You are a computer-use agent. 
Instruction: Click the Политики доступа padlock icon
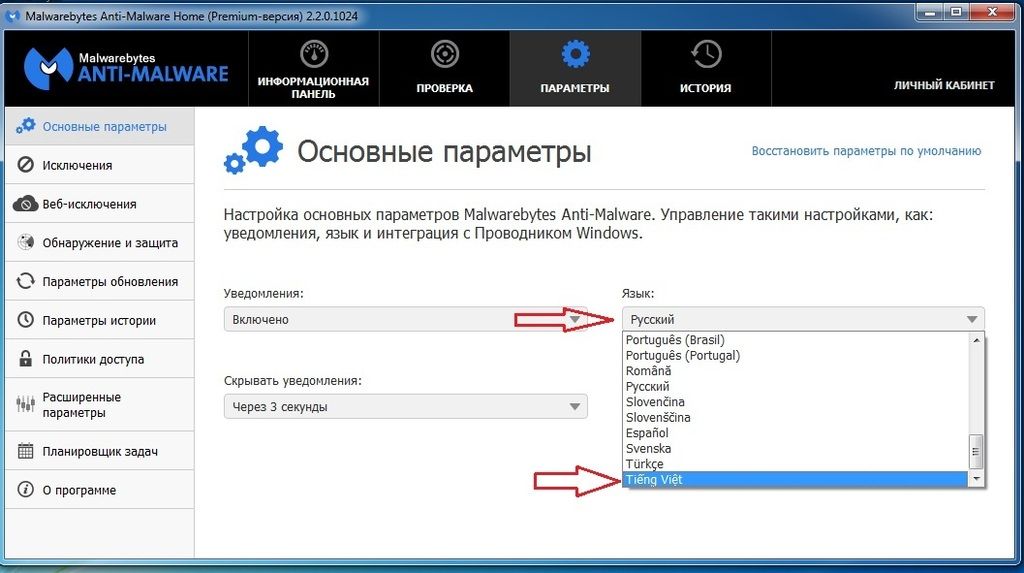coord(25,359)
